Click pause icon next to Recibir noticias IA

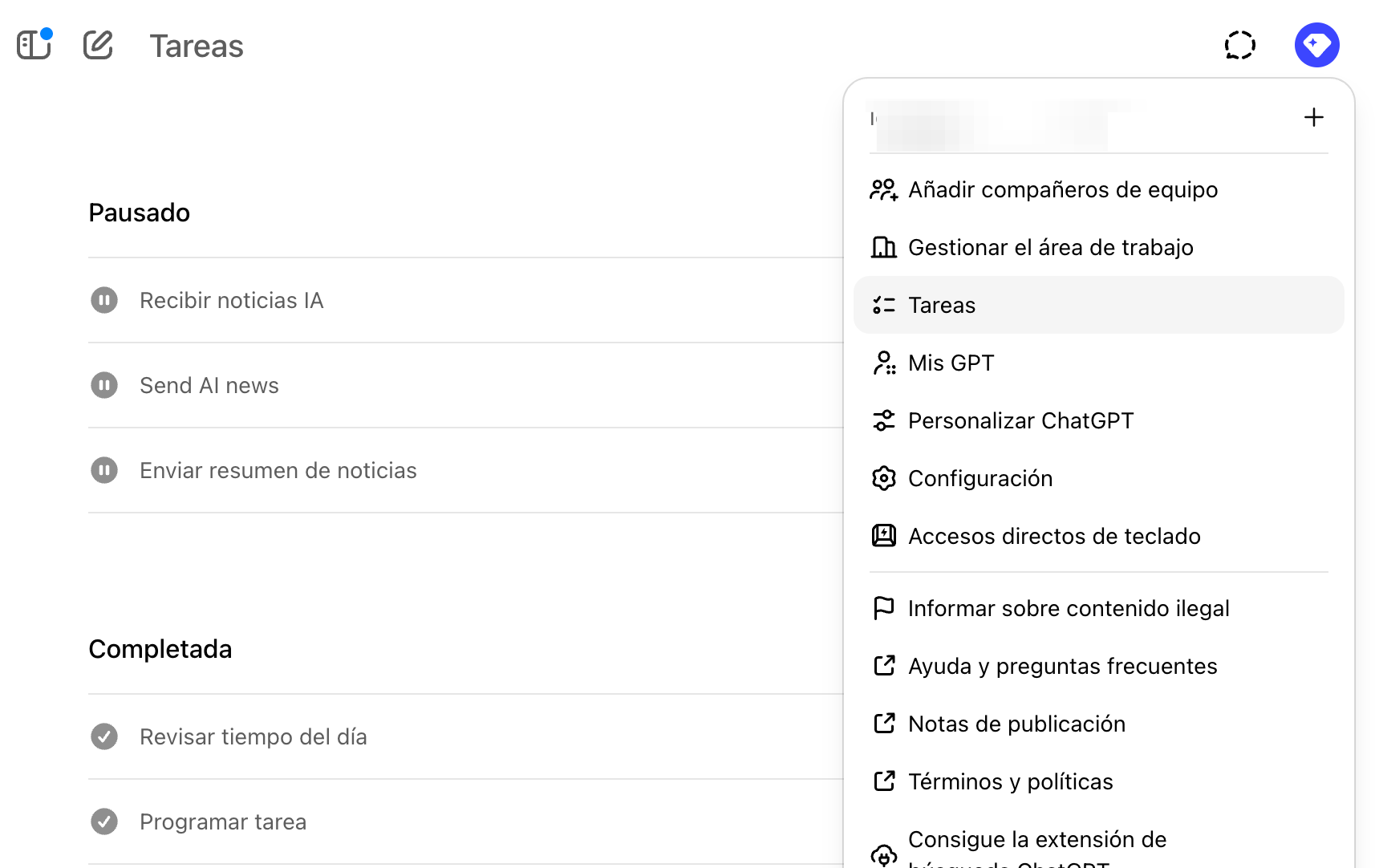point(104,300)
